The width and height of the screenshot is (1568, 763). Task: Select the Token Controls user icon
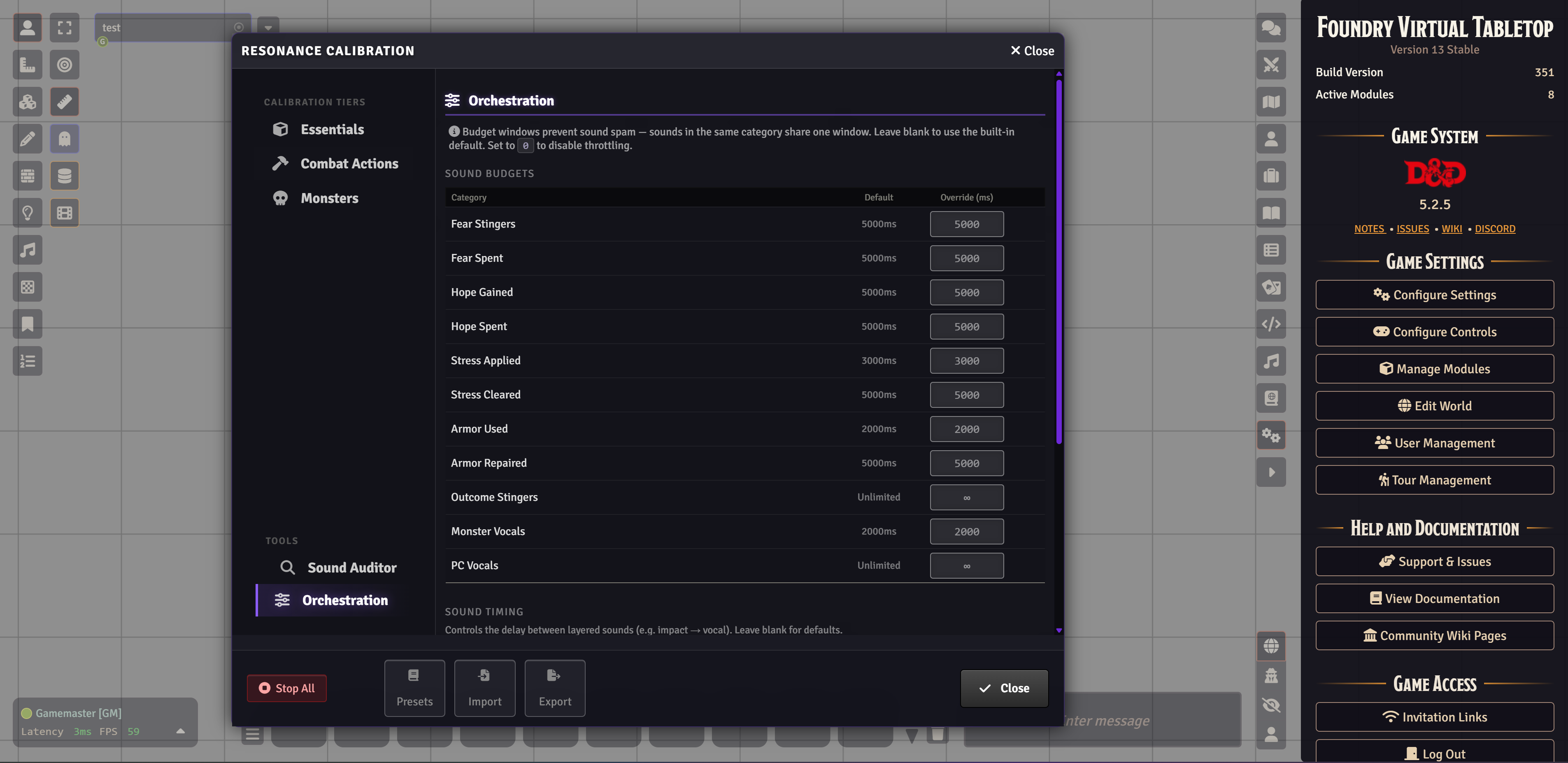[28, 28]
